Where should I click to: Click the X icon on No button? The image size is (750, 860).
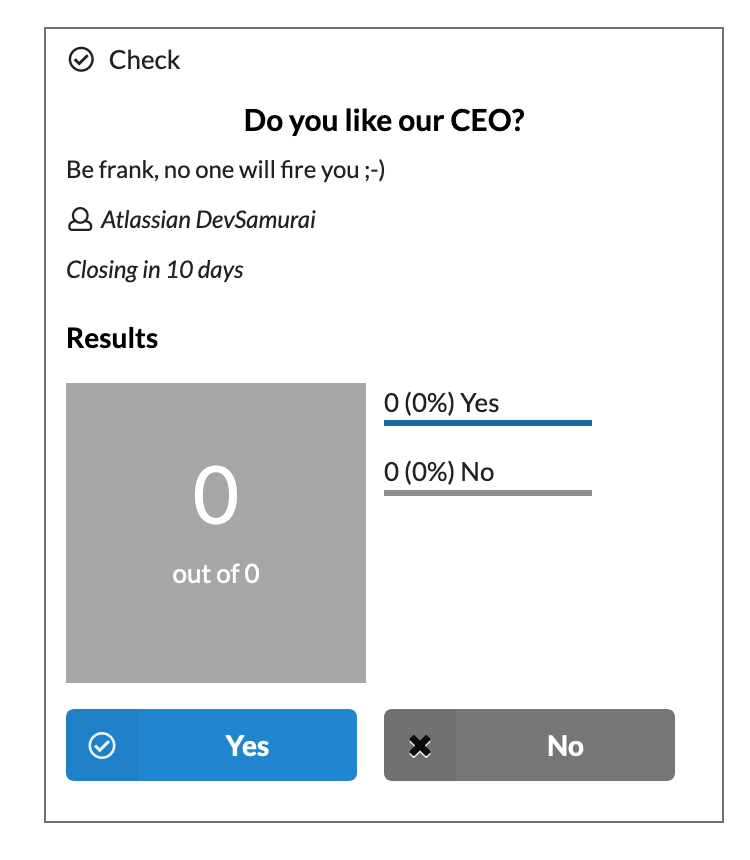420,746
